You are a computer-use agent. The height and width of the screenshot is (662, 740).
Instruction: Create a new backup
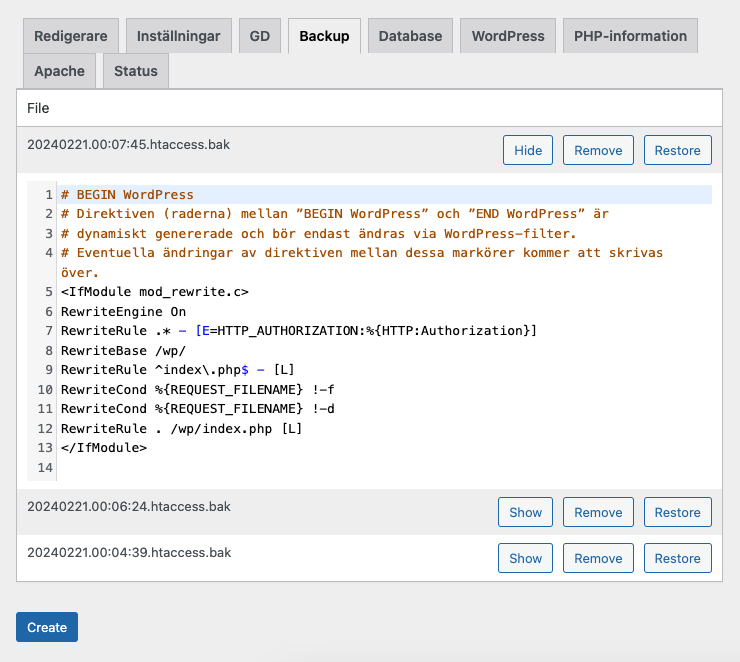47,628
